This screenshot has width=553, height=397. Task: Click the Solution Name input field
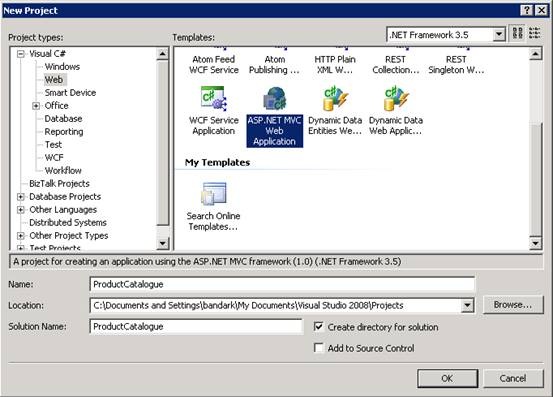click(x=196, y=326)
